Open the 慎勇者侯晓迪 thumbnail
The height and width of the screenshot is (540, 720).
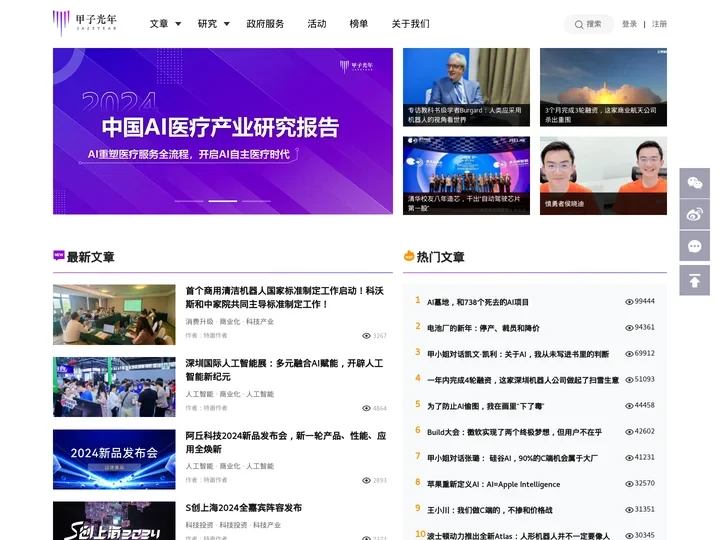coord(603,175)
